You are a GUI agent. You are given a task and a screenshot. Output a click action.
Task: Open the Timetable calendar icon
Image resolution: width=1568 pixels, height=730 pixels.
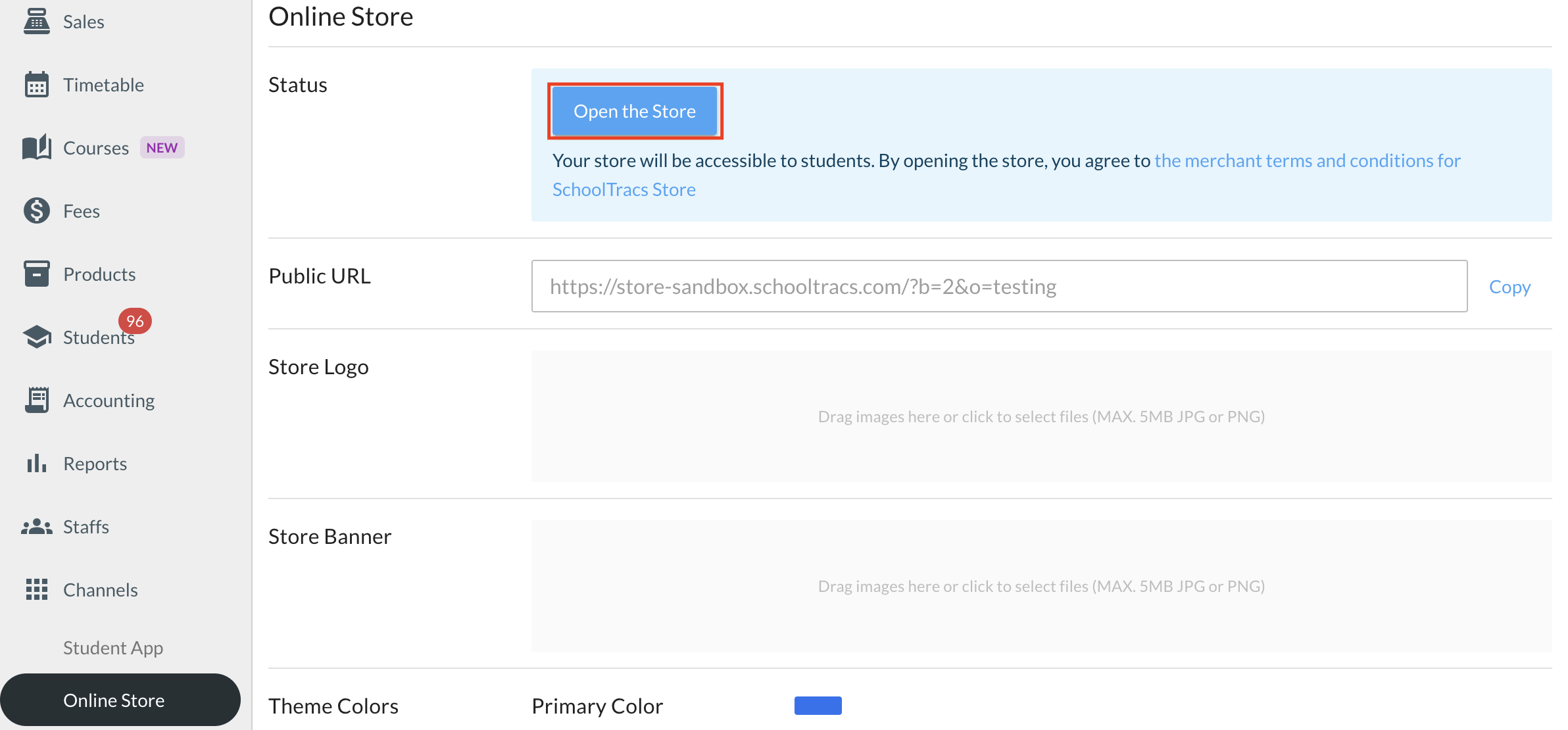tap(37, 85)
